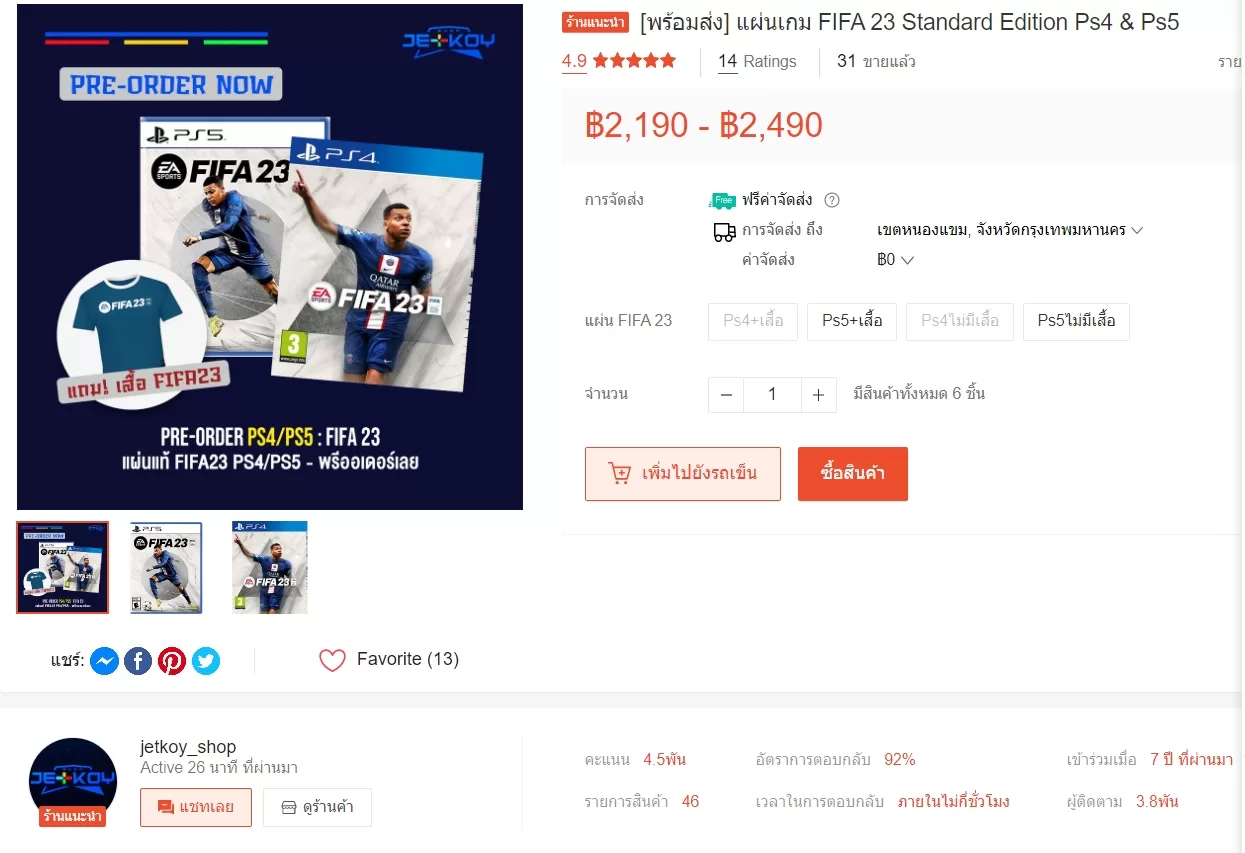Open the 14 Ratings section
Screen dimensions: 1245x853
point(757,61)
